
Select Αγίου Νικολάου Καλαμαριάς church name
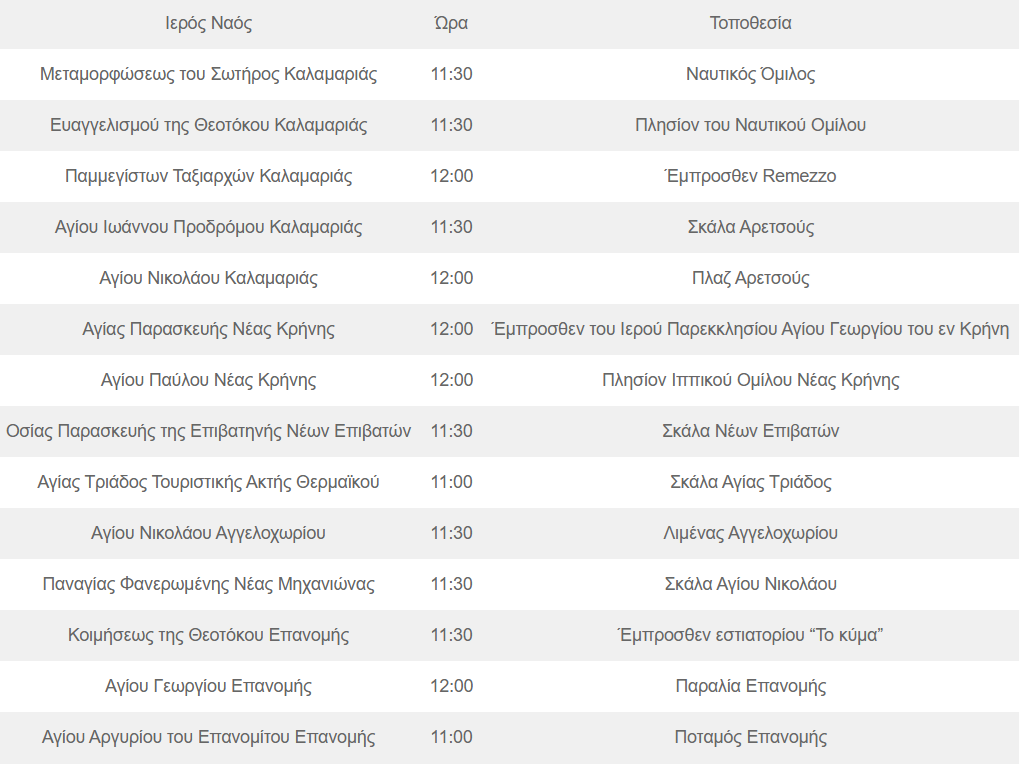point(208,278)
